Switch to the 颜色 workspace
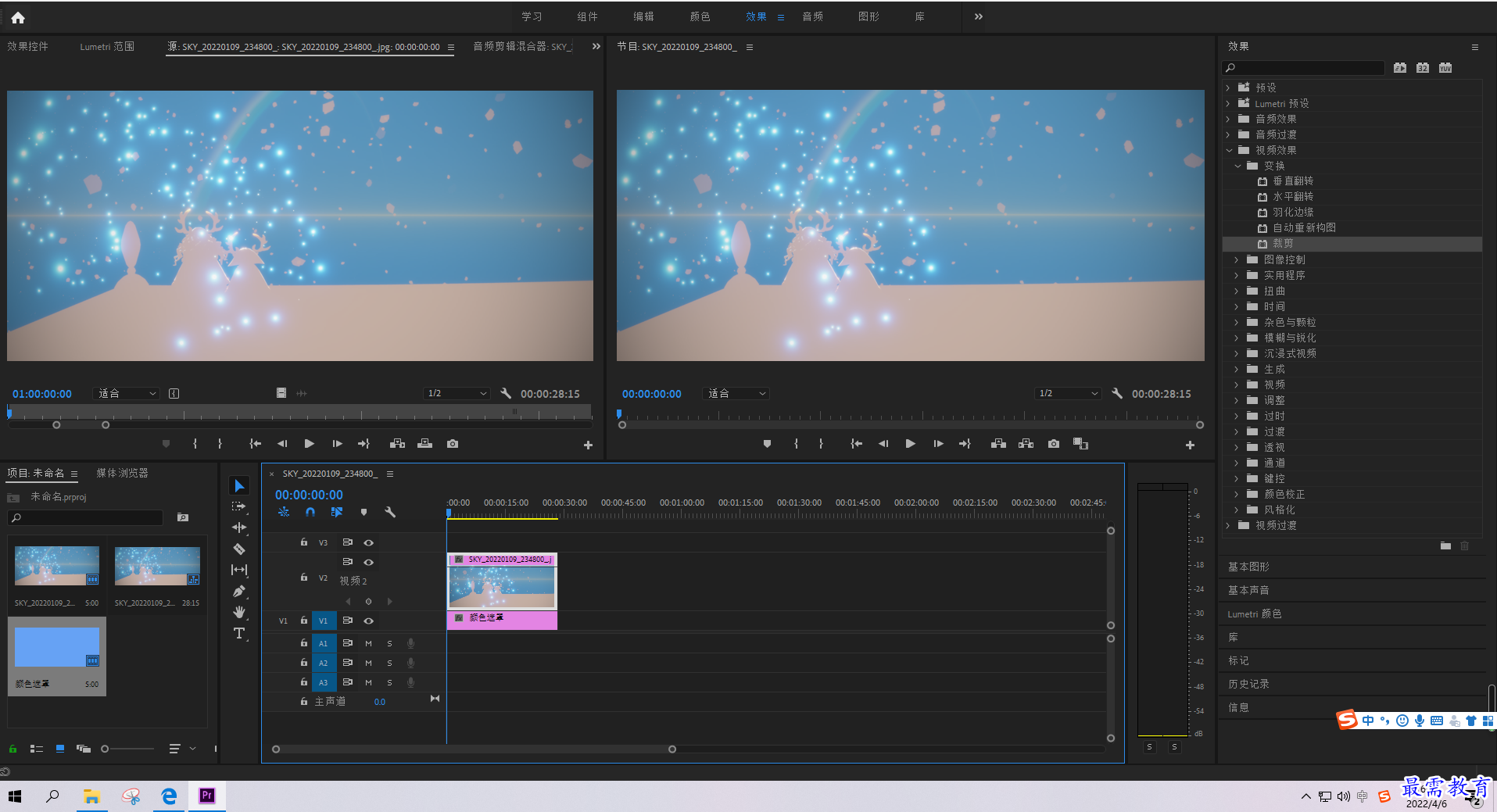Screen dimensions: 1497x812 (700, 16)
